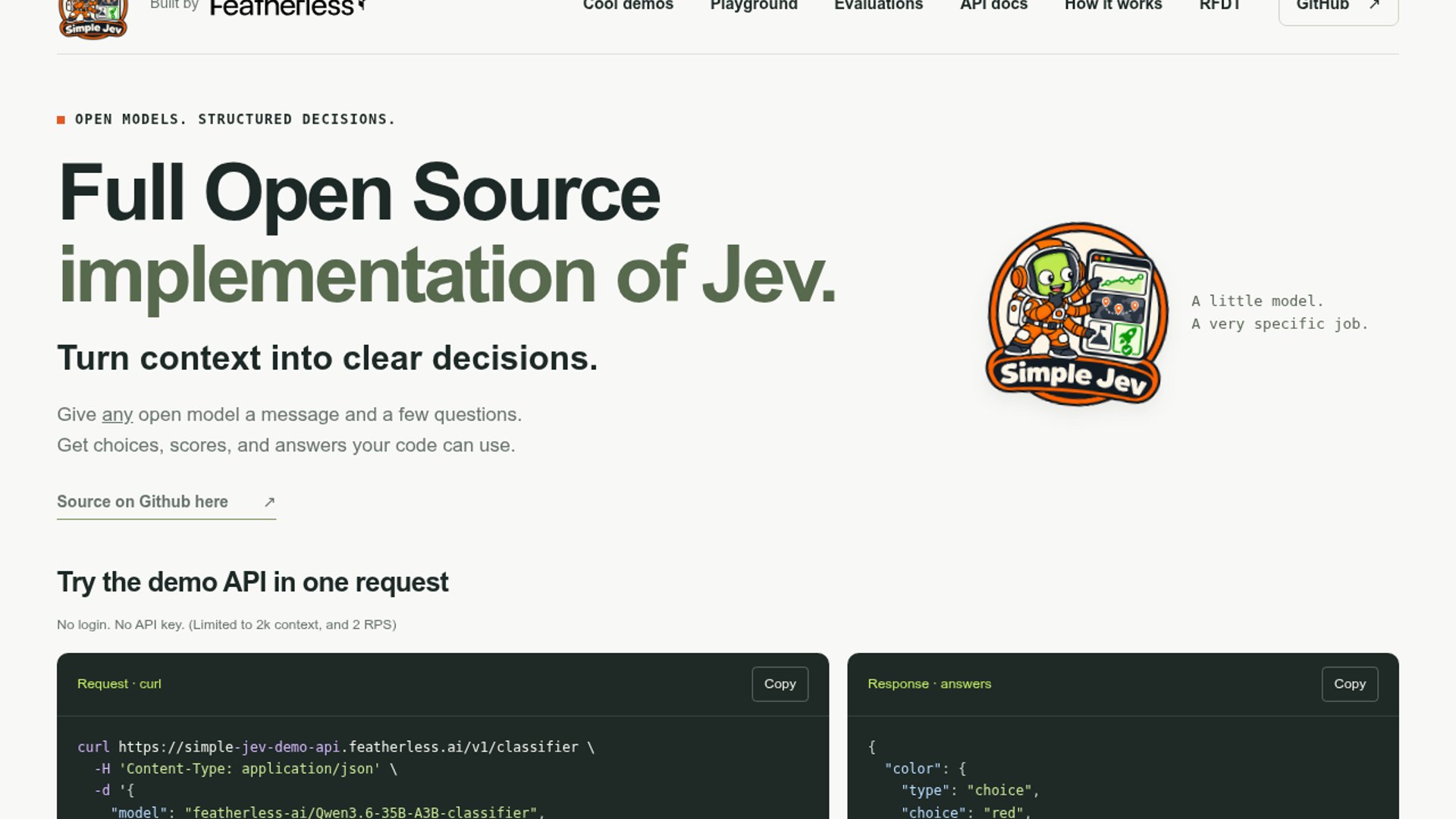Open the Playground nav item

[754, 5]
